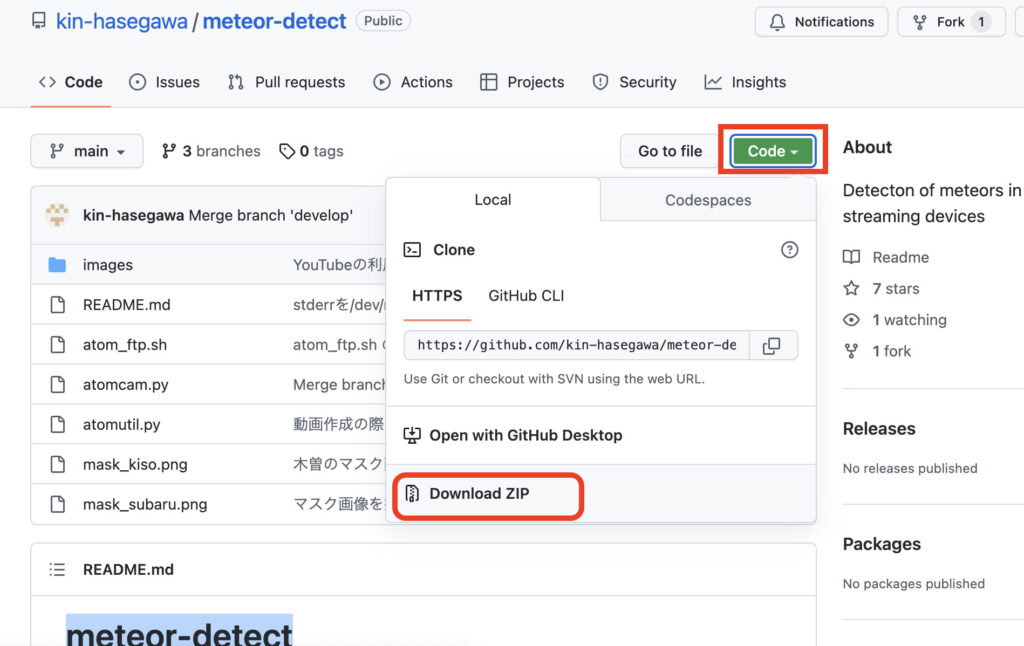1024x646 pixels.
Task: Open the Insights tab
Action: [x=745, y=82]
